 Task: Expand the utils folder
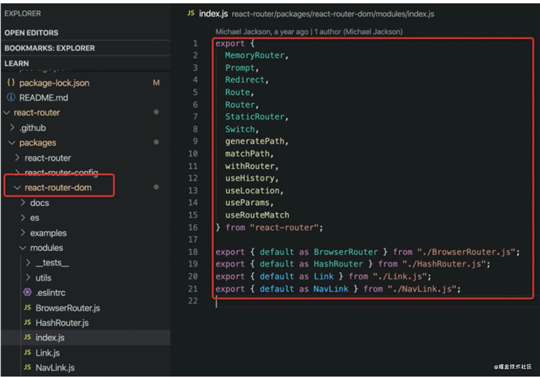point(28,277)
